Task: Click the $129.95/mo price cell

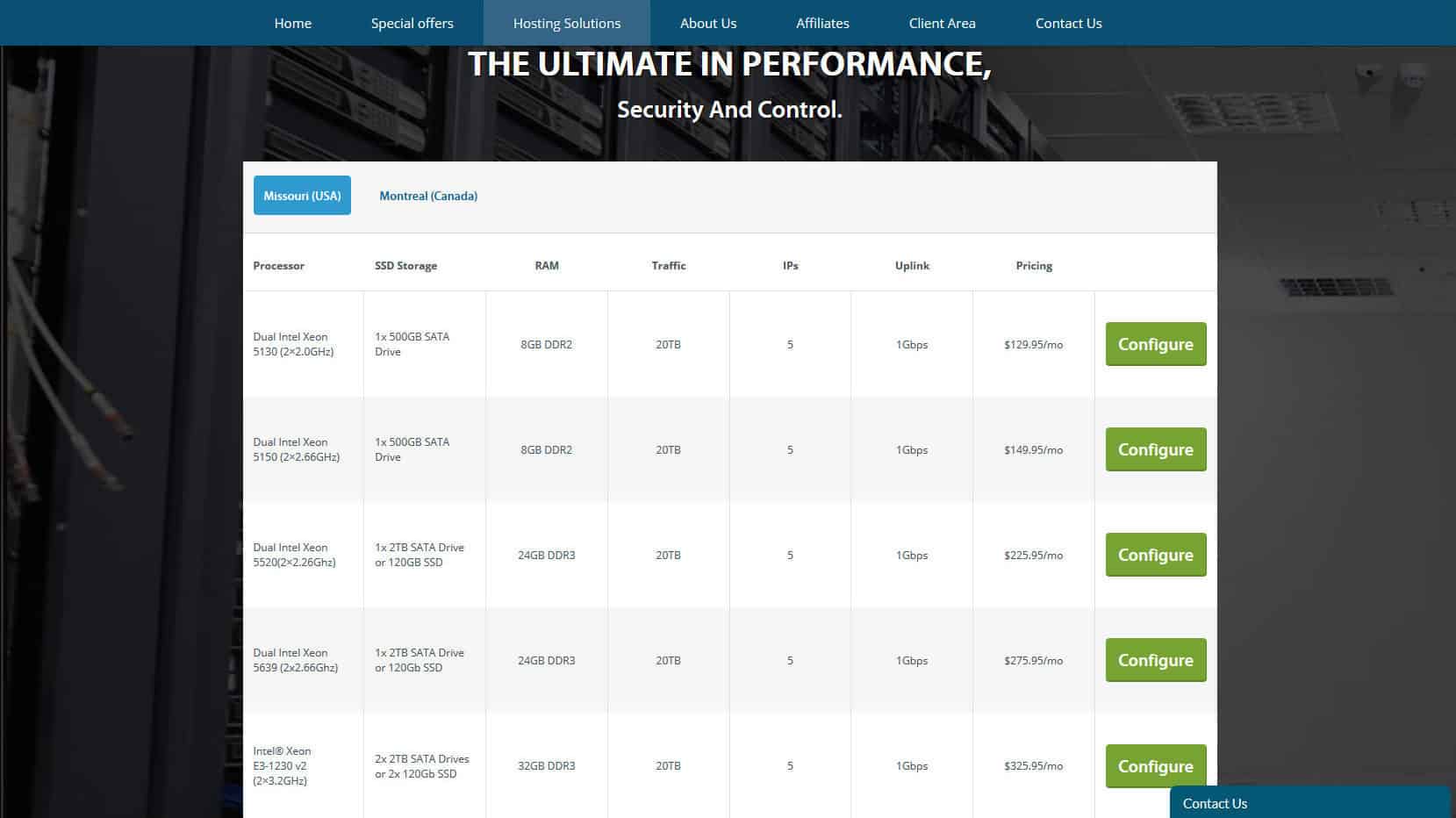Action: coord(1034,345)
